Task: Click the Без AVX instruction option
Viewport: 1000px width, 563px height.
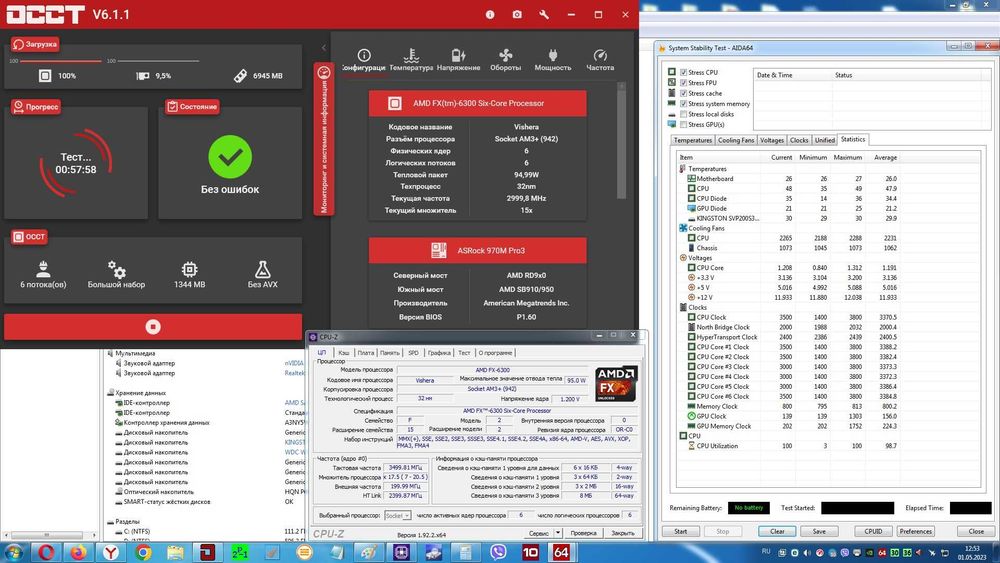Action: [262, 275]
